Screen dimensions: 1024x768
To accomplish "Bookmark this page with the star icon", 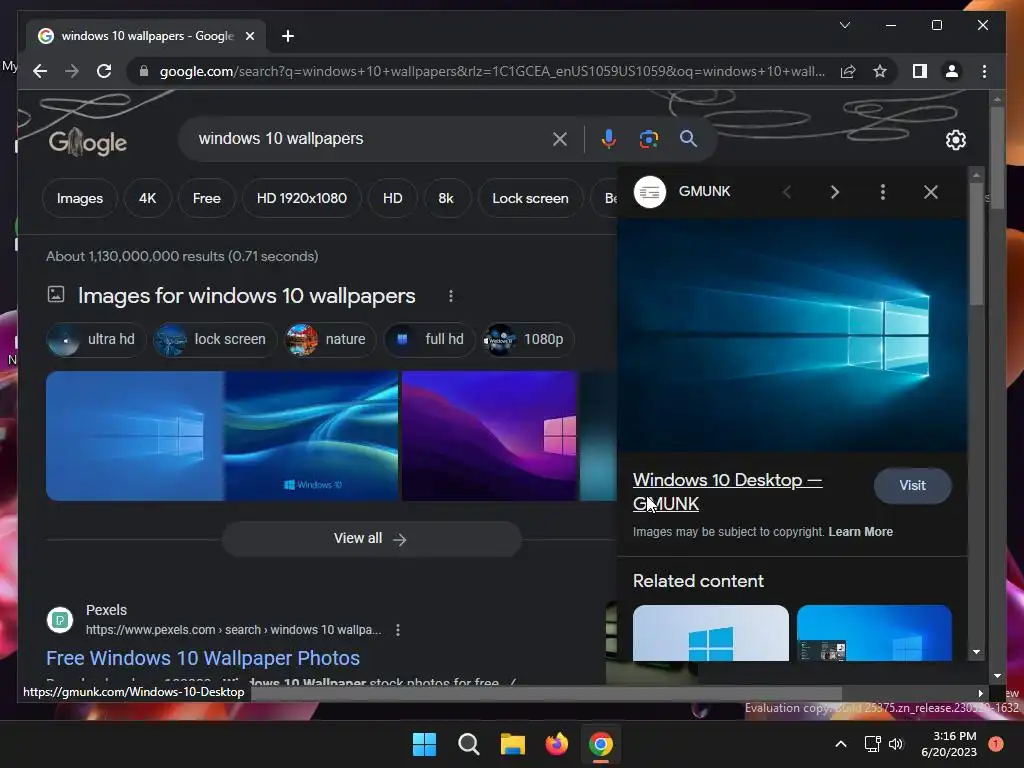I will (x=880, y=71).
